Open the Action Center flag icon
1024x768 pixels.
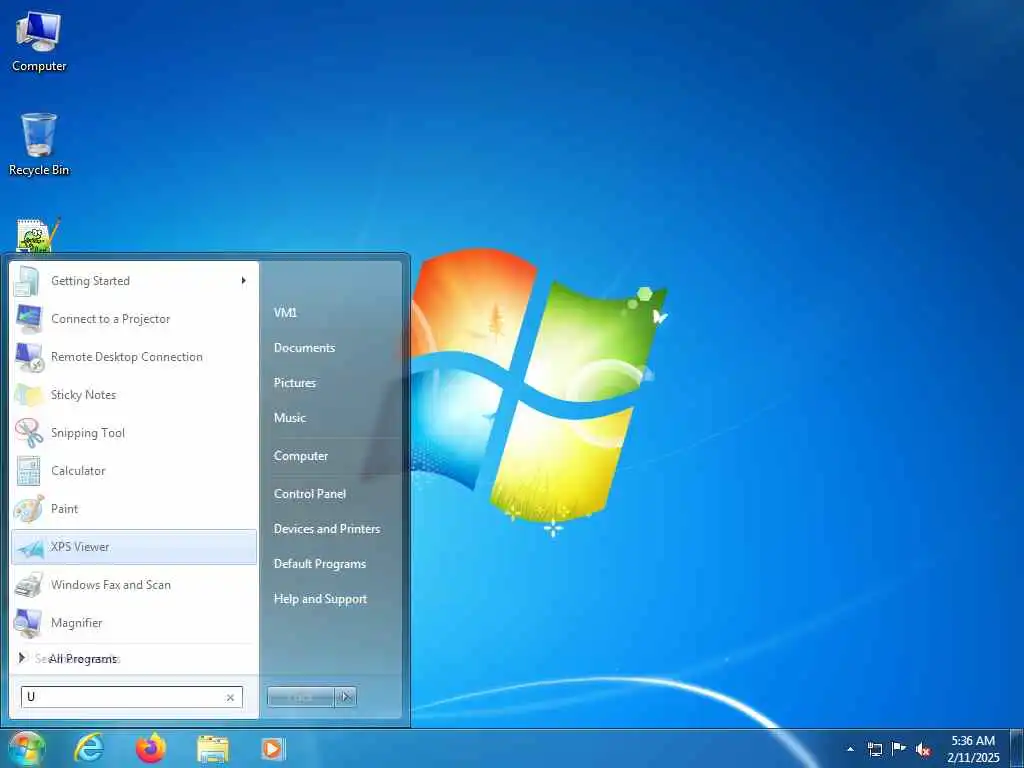point(899,748)
